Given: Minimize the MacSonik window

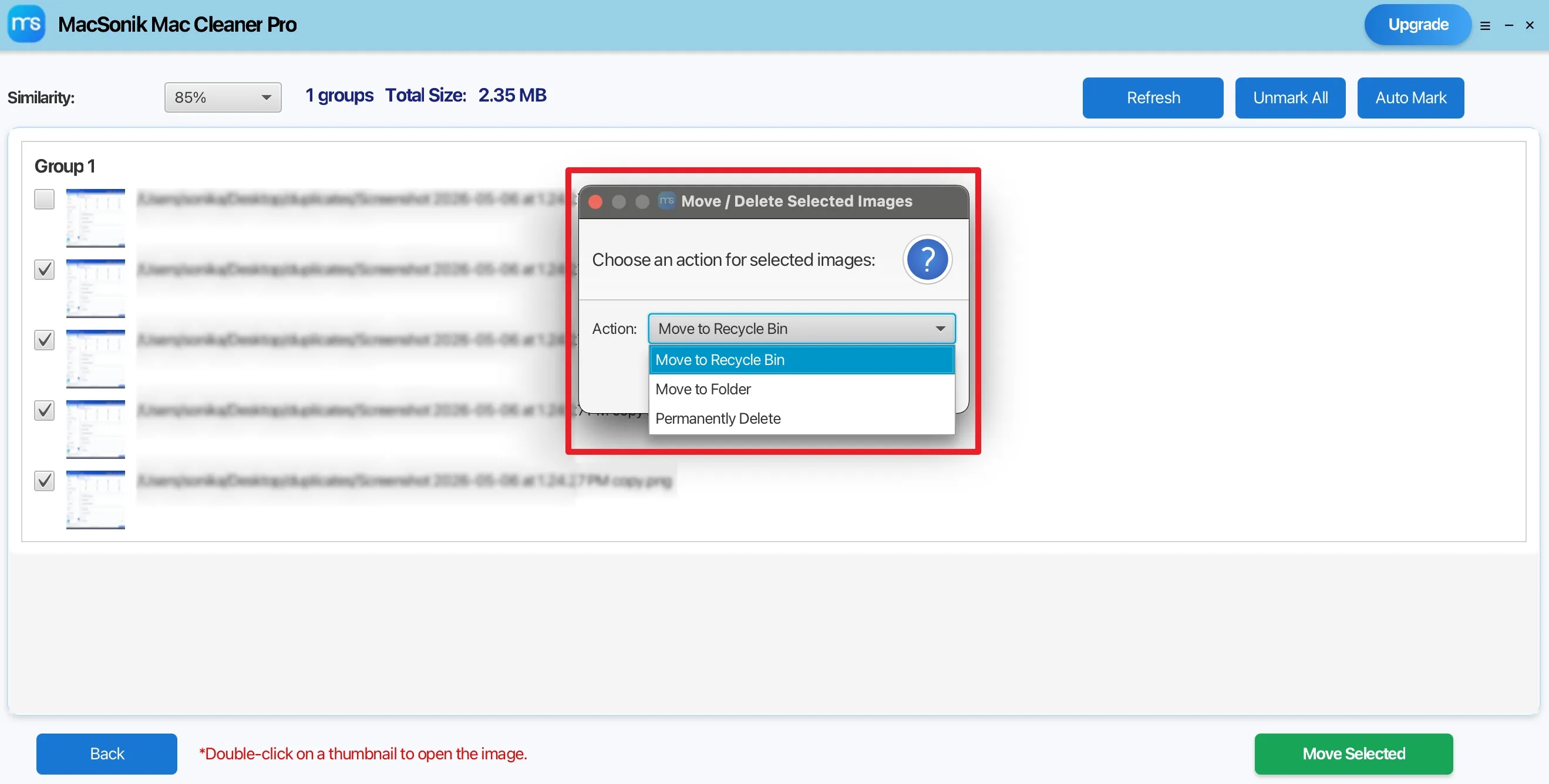Looking at the screenshot, I should click(1508, 25).
